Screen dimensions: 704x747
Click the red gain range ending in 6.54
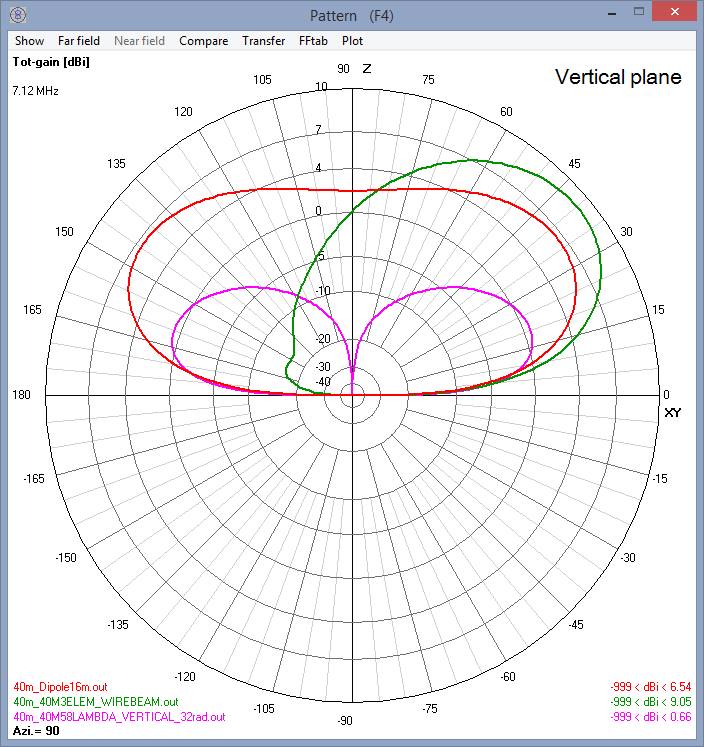coord(649,687)
